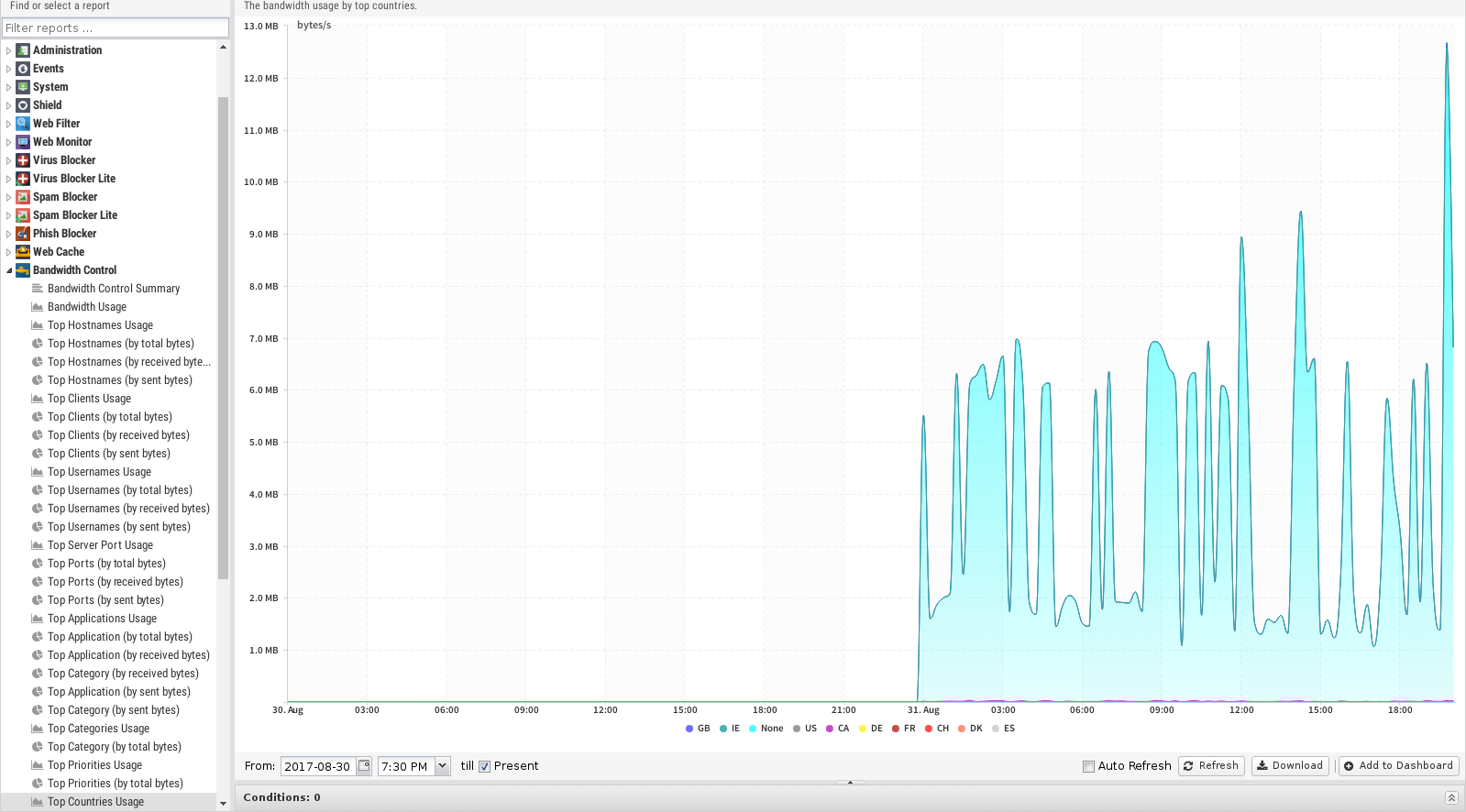Image resolution: width=1466 pixels, height=812 pixels.
Task: Click the None legend color swatch
Action: coord(753,729)
